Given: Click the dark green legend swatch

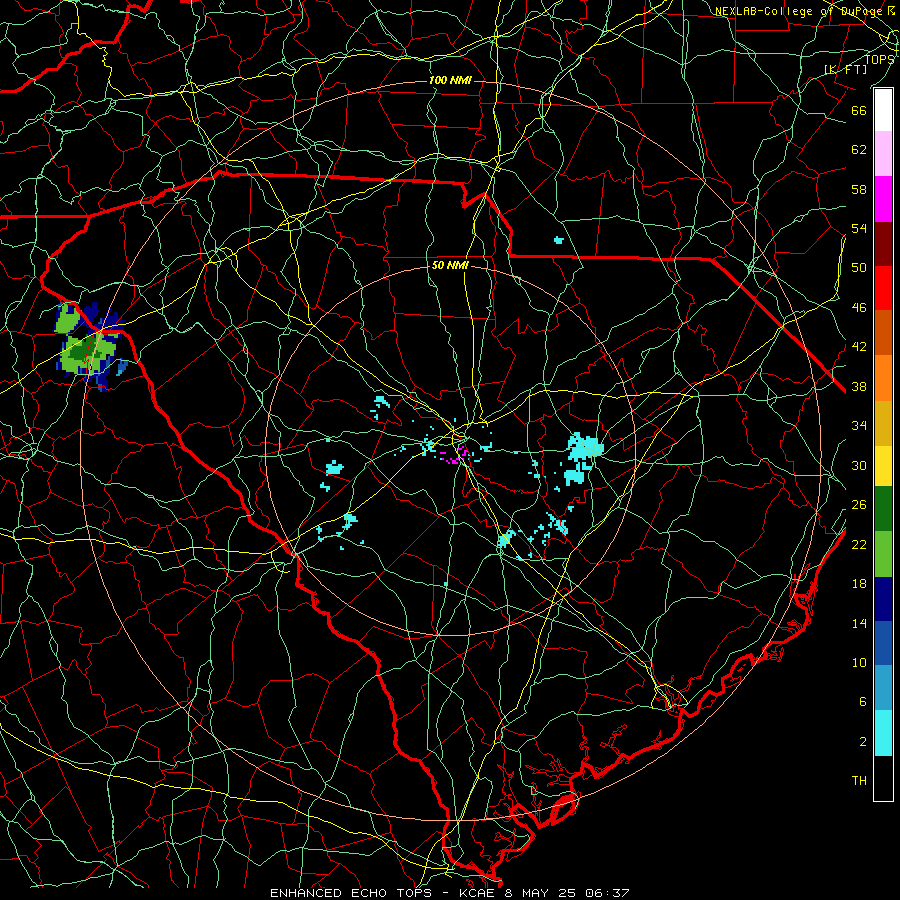Looking at the screenshot, I should point(883,509).
